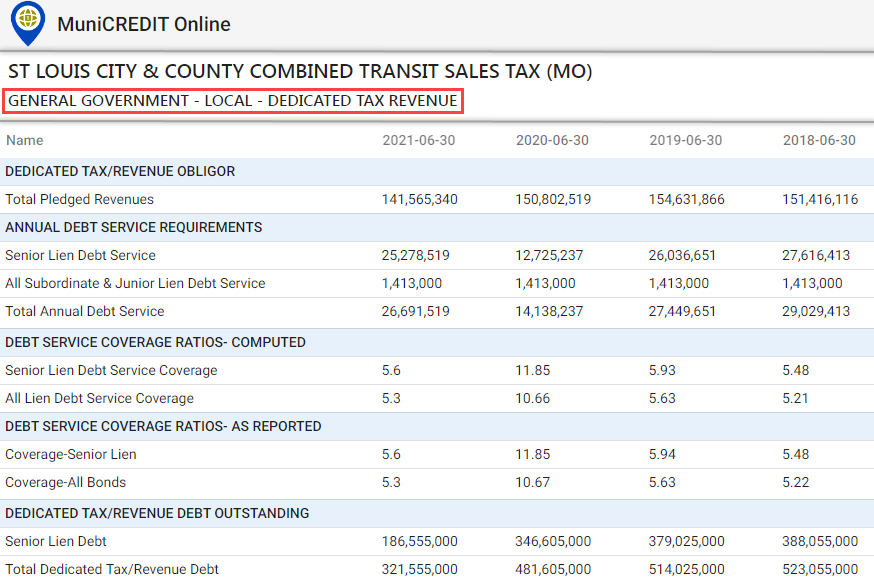
Task: Collapse Dedicated Tax/Revenue Obligor section
Action: pos(437,172)
